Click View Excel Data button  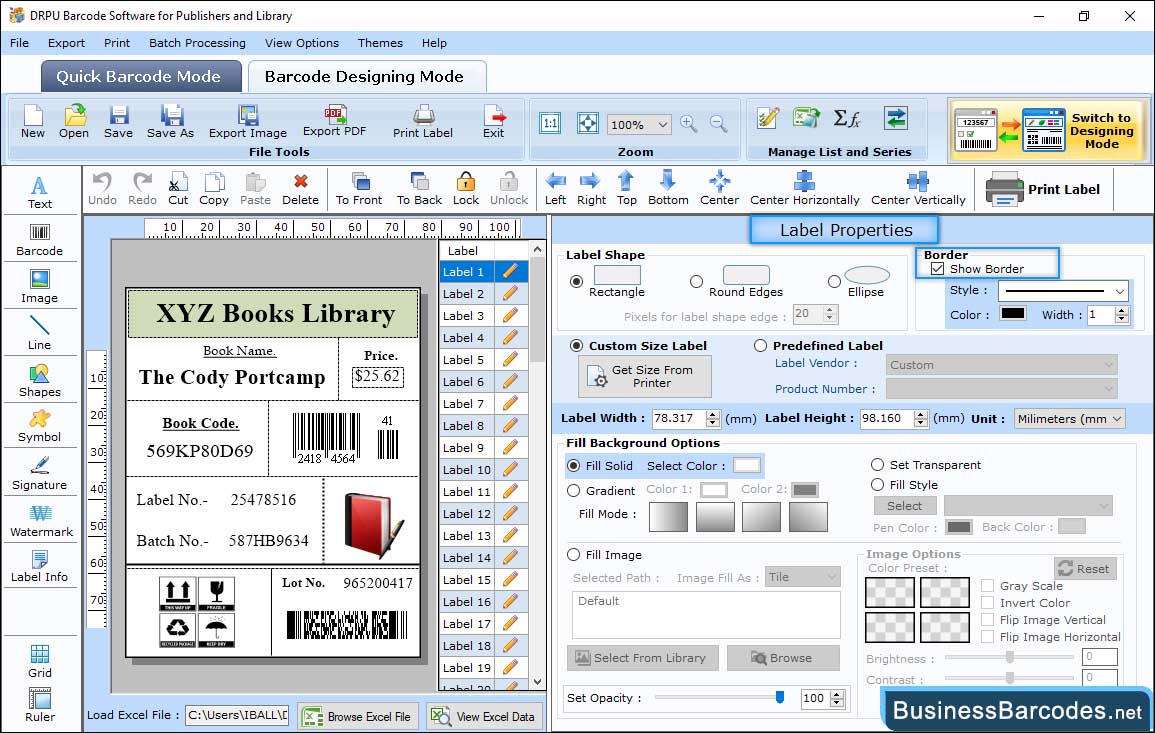pos(485,716)
